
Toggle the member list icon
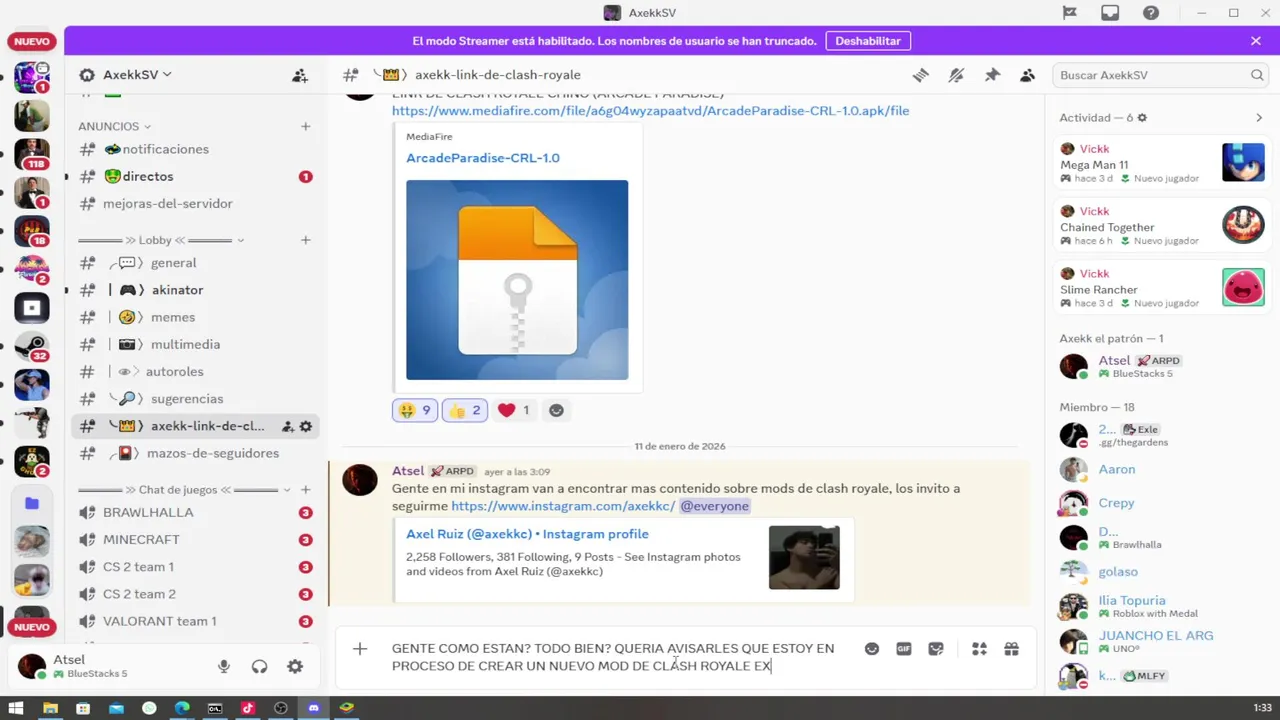coord(1027,75)
